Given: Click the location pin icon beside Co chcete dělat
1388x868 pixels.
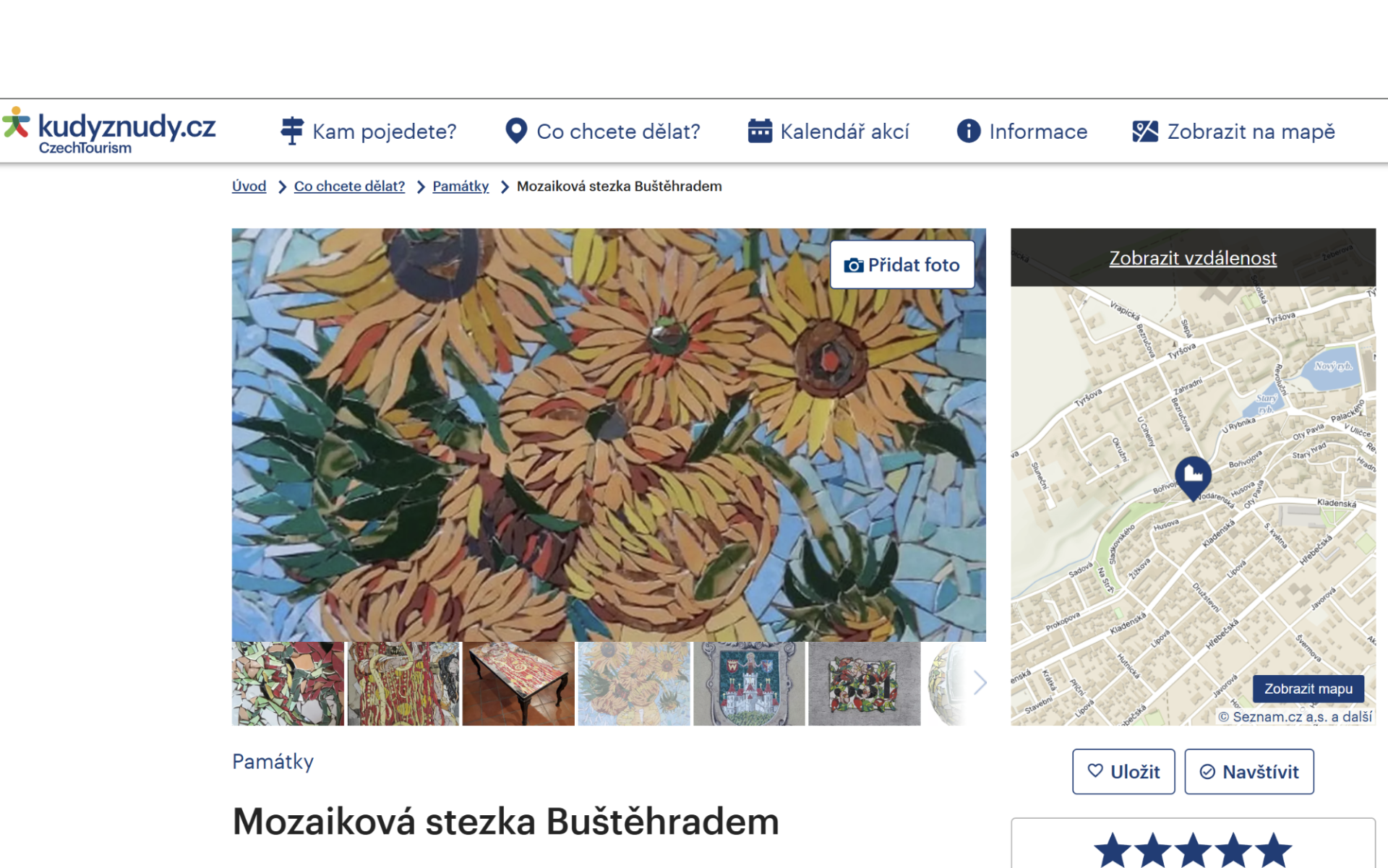Looking at the screenshot, I should coord(516,131).
